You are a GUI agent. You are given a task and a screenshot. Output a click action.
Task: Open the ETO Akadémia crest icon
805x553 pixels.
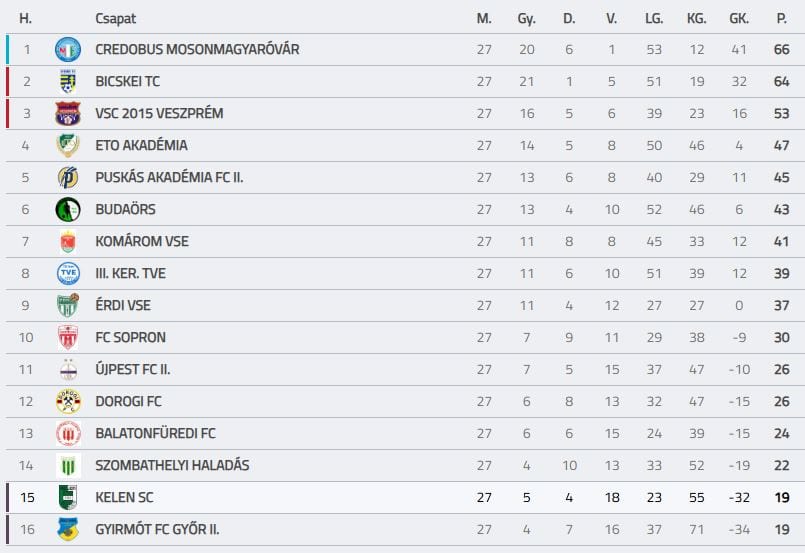[68, 145]
